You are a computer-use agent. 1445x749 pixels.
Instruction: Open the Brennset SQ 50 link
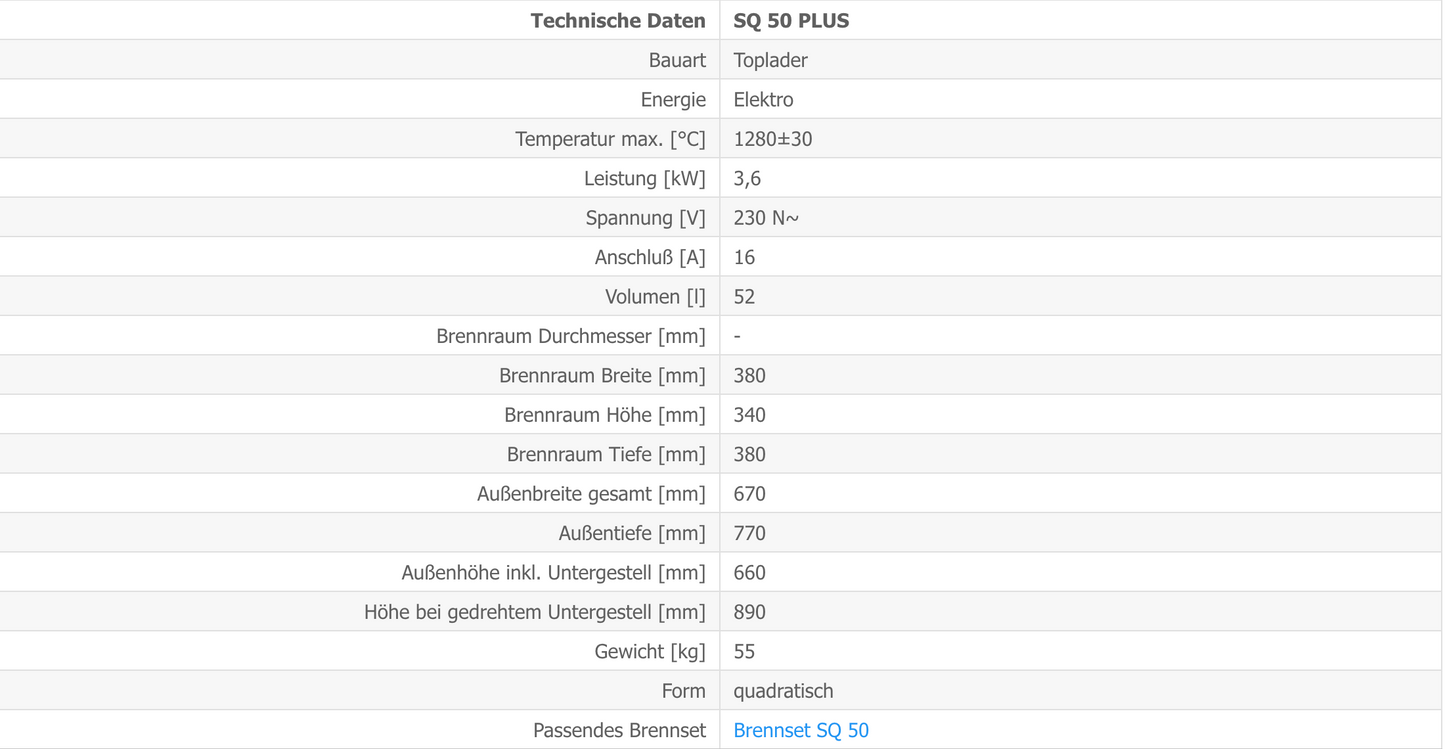pos(801,730)
